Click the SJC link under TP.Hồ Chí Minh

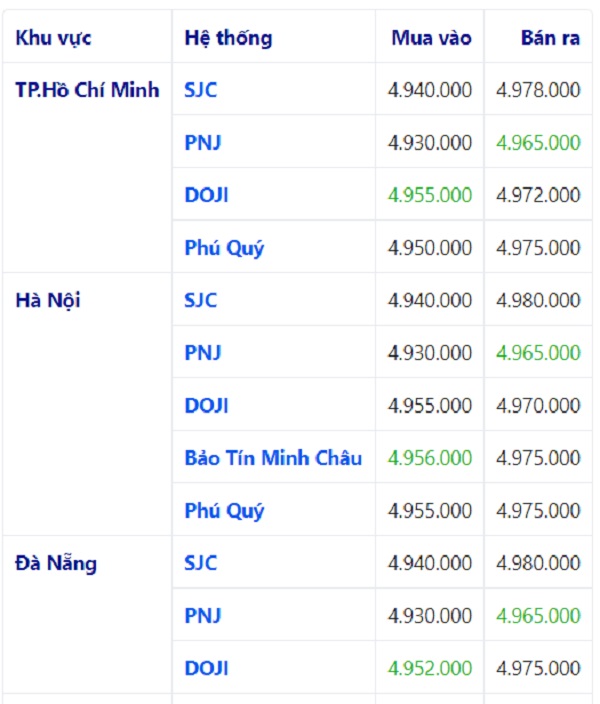point(201,90)
